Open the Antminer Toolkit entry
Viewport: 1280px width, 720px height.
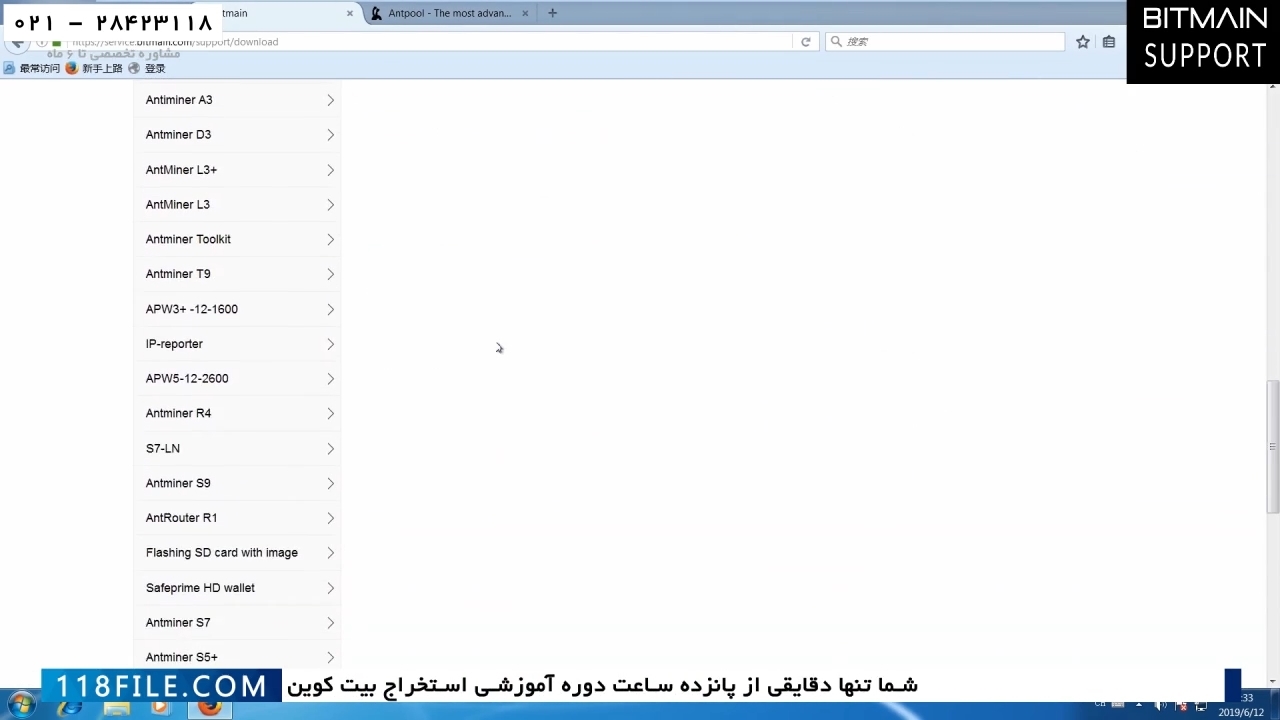(238, 239)
